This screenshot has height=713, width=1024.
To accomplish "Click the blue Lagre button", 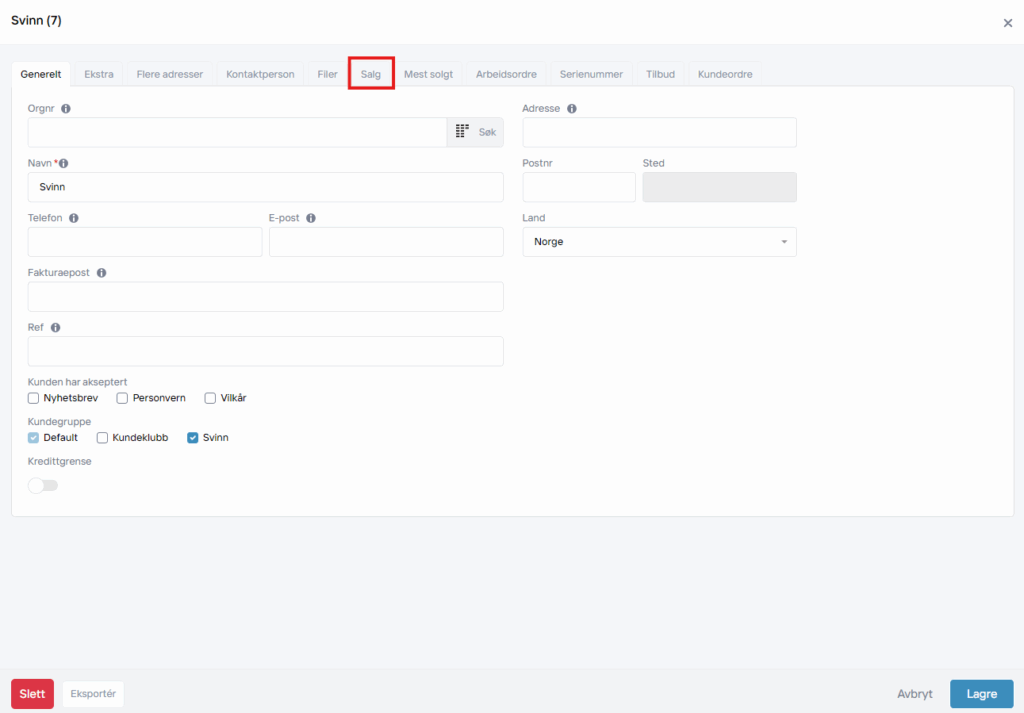I will pos(980,694).
